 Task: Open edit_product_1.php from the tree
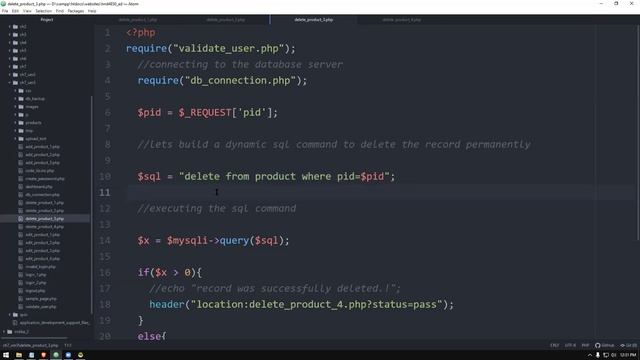42,235
